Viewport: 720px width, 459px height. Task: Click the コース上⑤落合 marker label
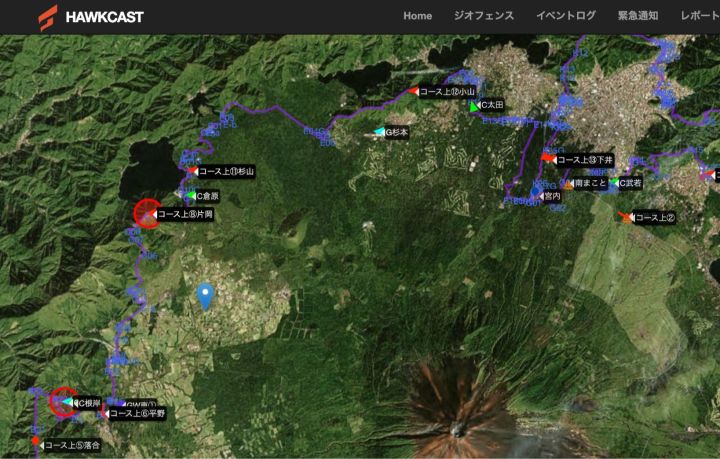pyautogui.click(x=71, y=445)
